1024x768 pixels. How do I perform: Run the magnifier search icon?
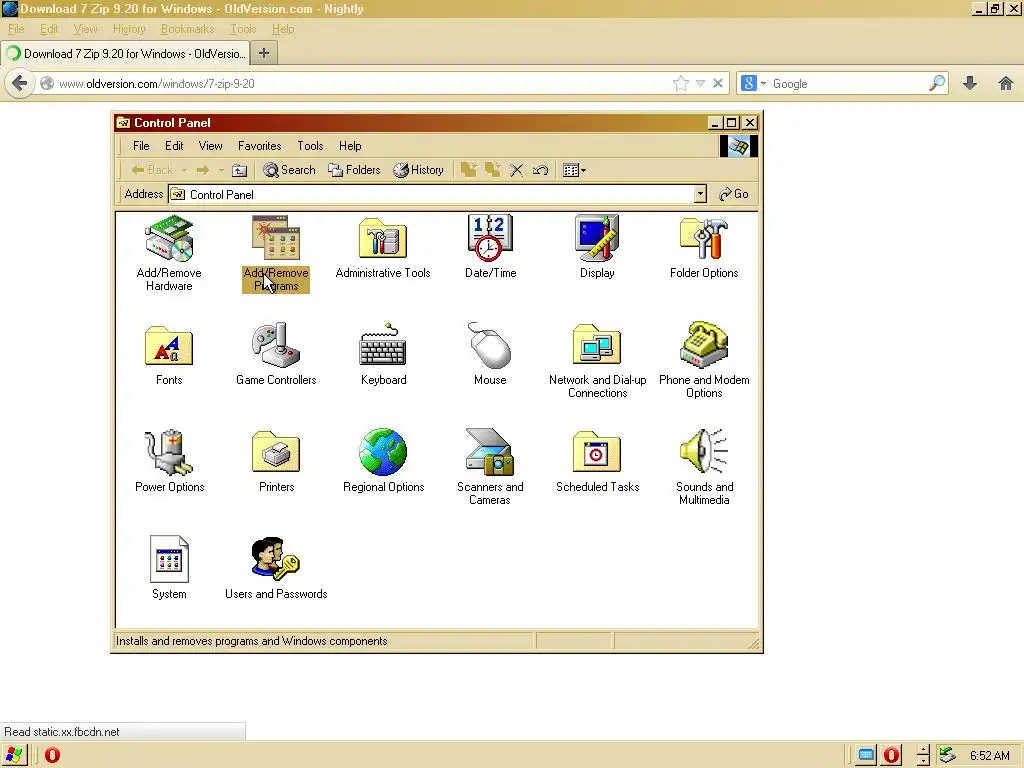936,83
